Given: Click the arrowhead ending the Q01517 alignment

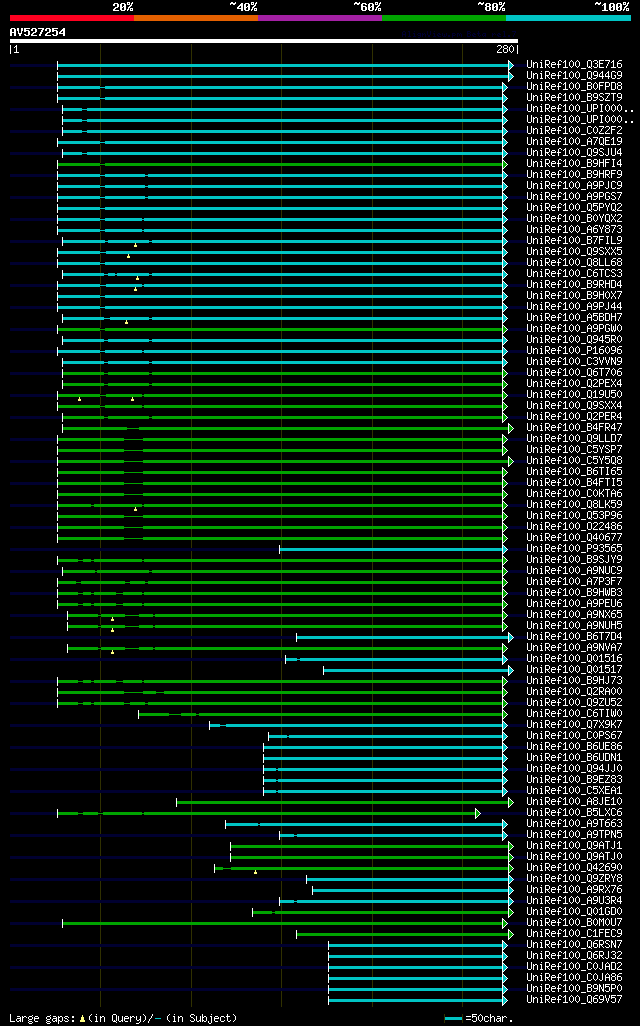Looking at the screenshot, I should click(511, 671).
